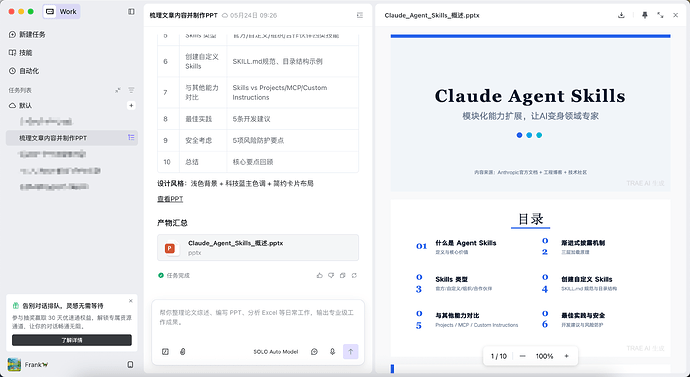690x377 pixels.
Task: Open the selected task's step list icon
Action: pos(131,138)
